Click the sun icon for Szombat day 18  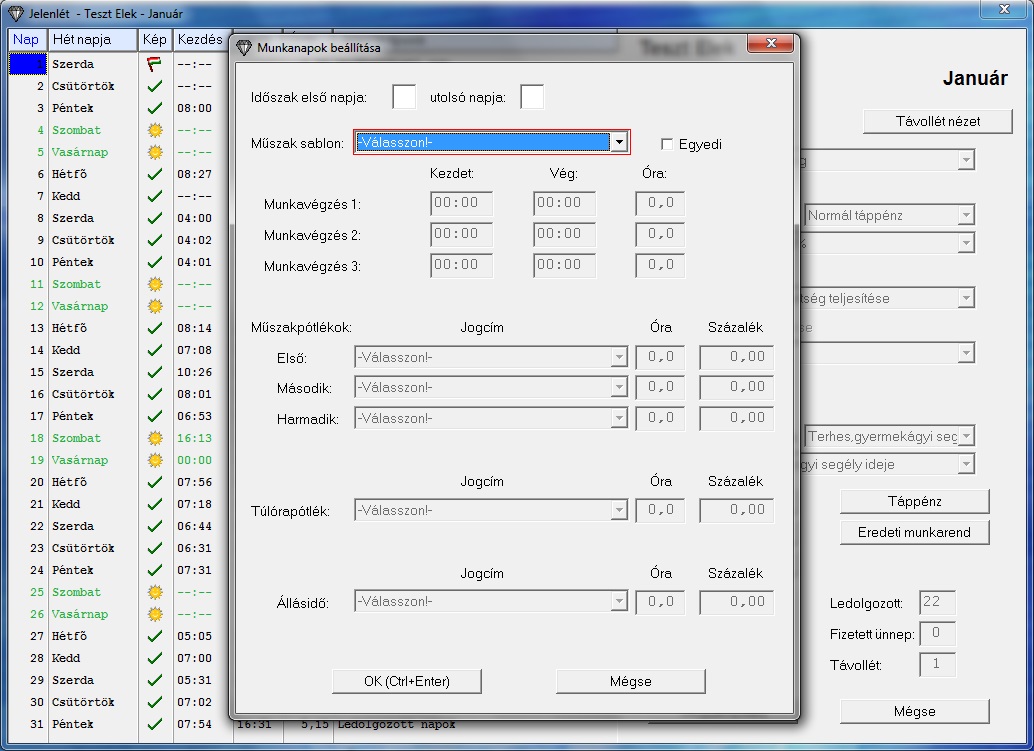(x=154, y=438)
